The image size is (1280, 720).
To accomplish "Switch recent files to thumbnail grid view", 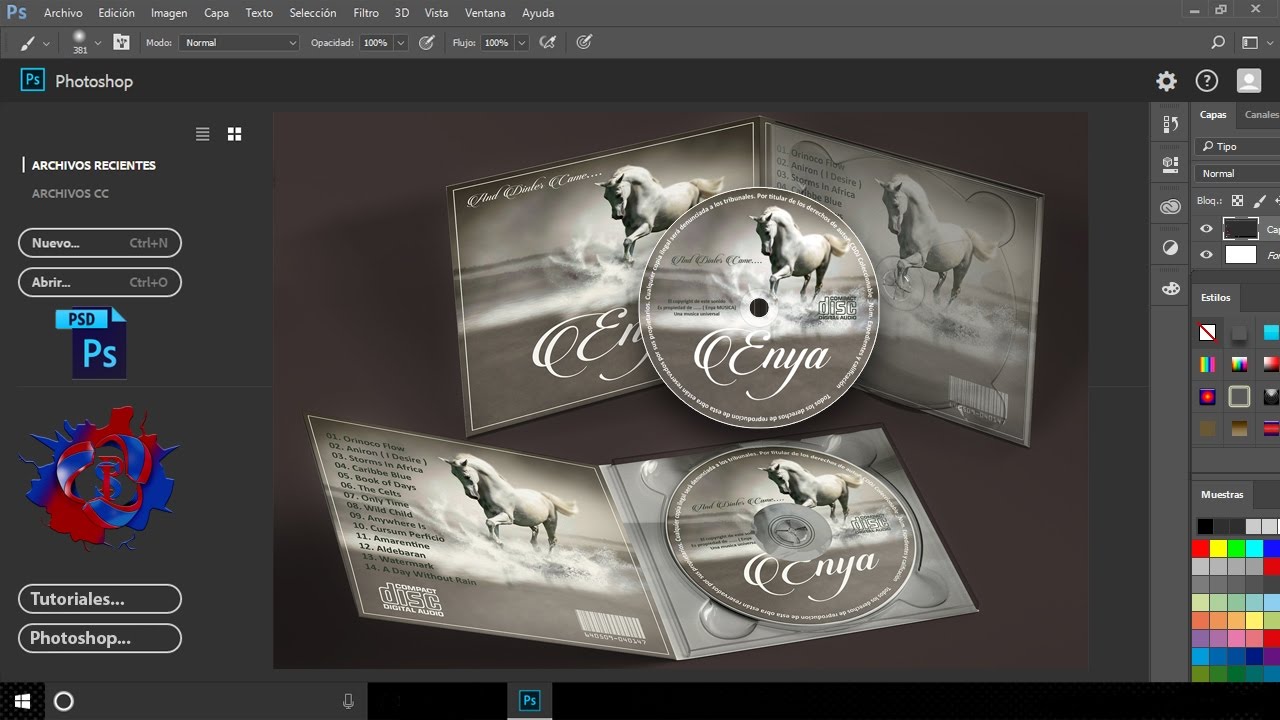I will click(x=235, y=134).
